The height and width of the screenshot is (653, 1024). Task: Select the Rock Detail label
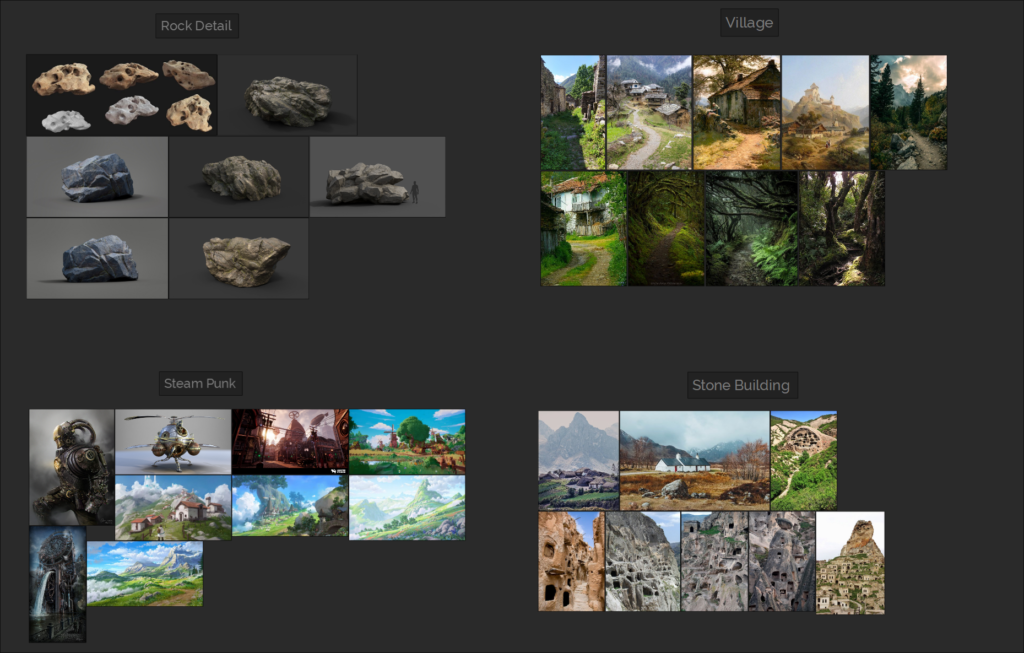(x=197, y=25)
